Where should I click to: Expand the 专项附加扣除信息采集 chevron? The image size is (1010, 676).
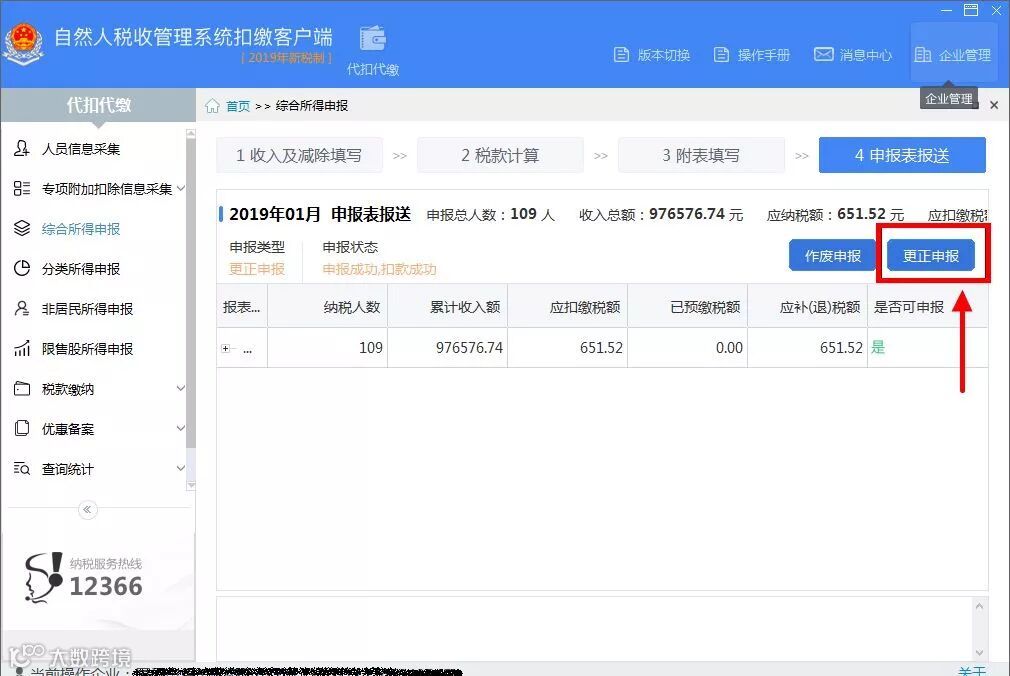[x=180, y=188]
